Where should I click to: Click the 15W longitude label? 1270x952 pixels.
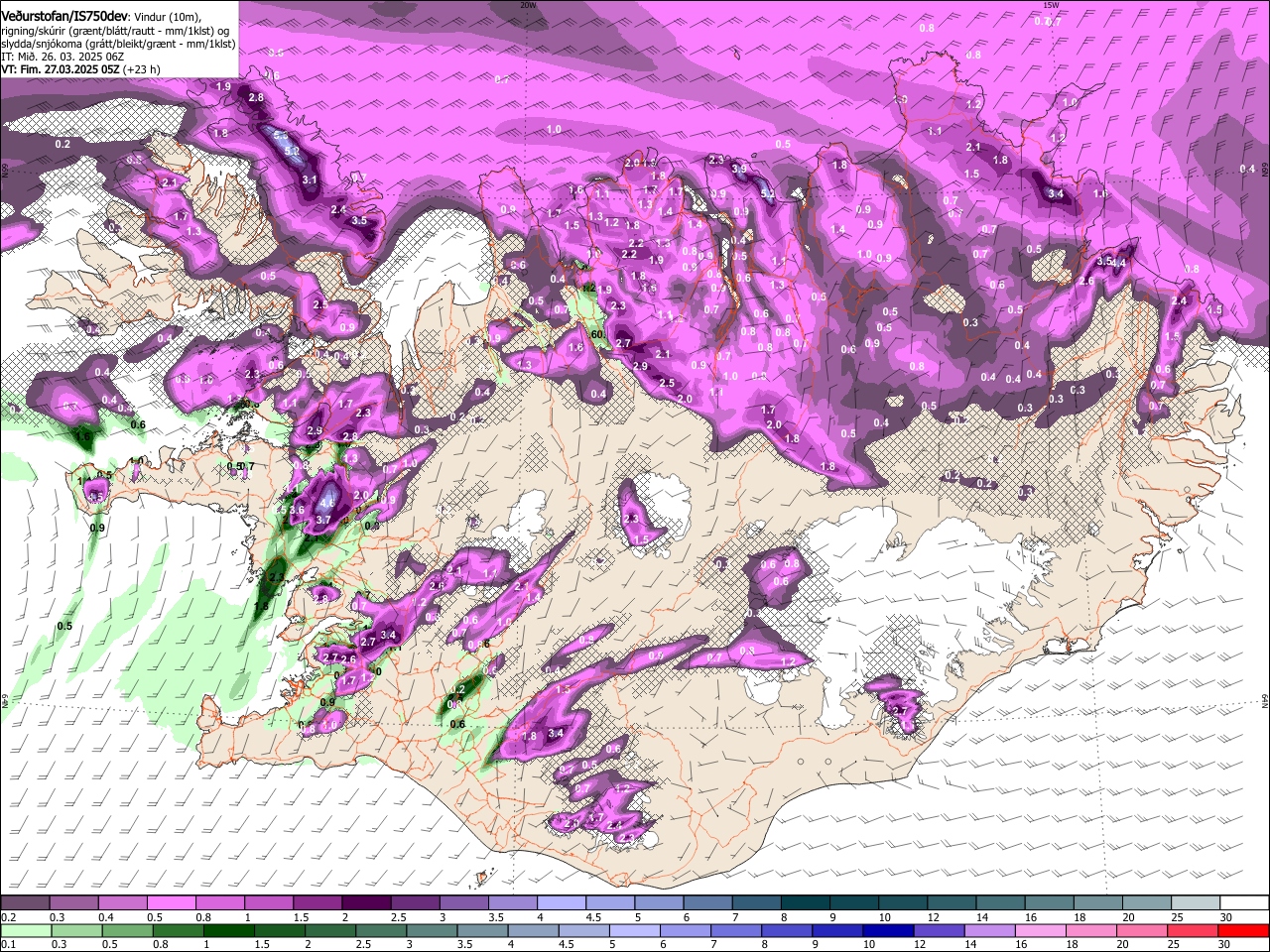coord(1052,5)
